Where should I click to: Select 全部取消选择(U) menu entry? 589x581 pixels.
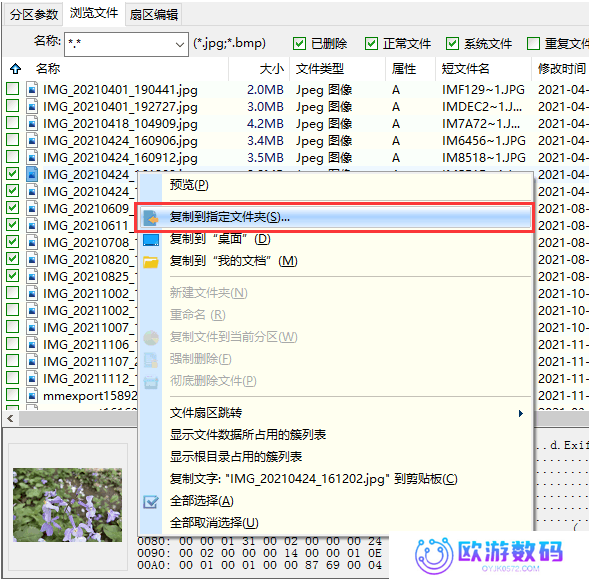[214, 523]
